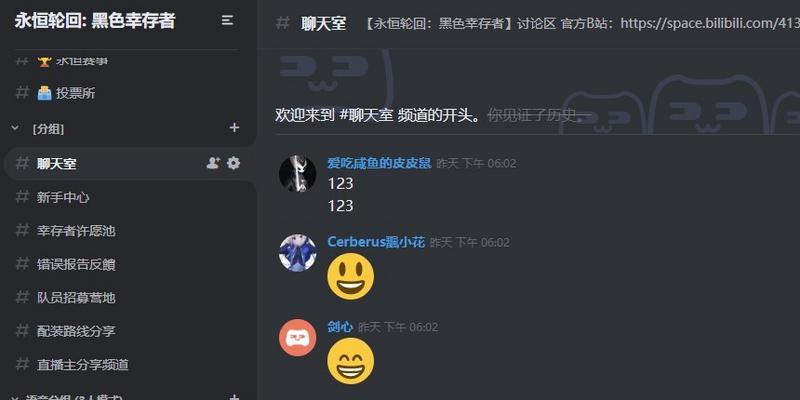Click the grinning emoji from 剑心
Screen dimensions: 800x400
(x=351, y=361)
